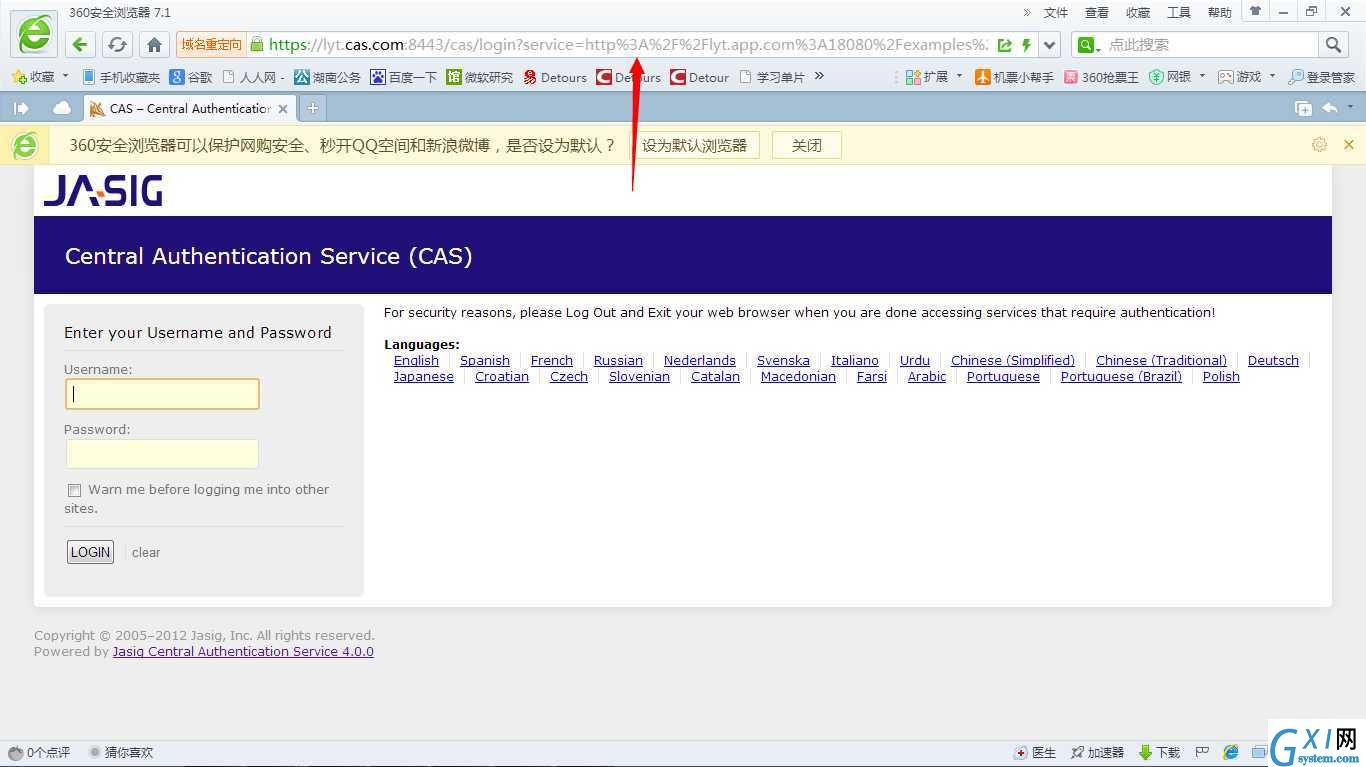The image size is (1366, 767).
Task: Focus the 点此搜索 search box
Action: coord(1210,45)
